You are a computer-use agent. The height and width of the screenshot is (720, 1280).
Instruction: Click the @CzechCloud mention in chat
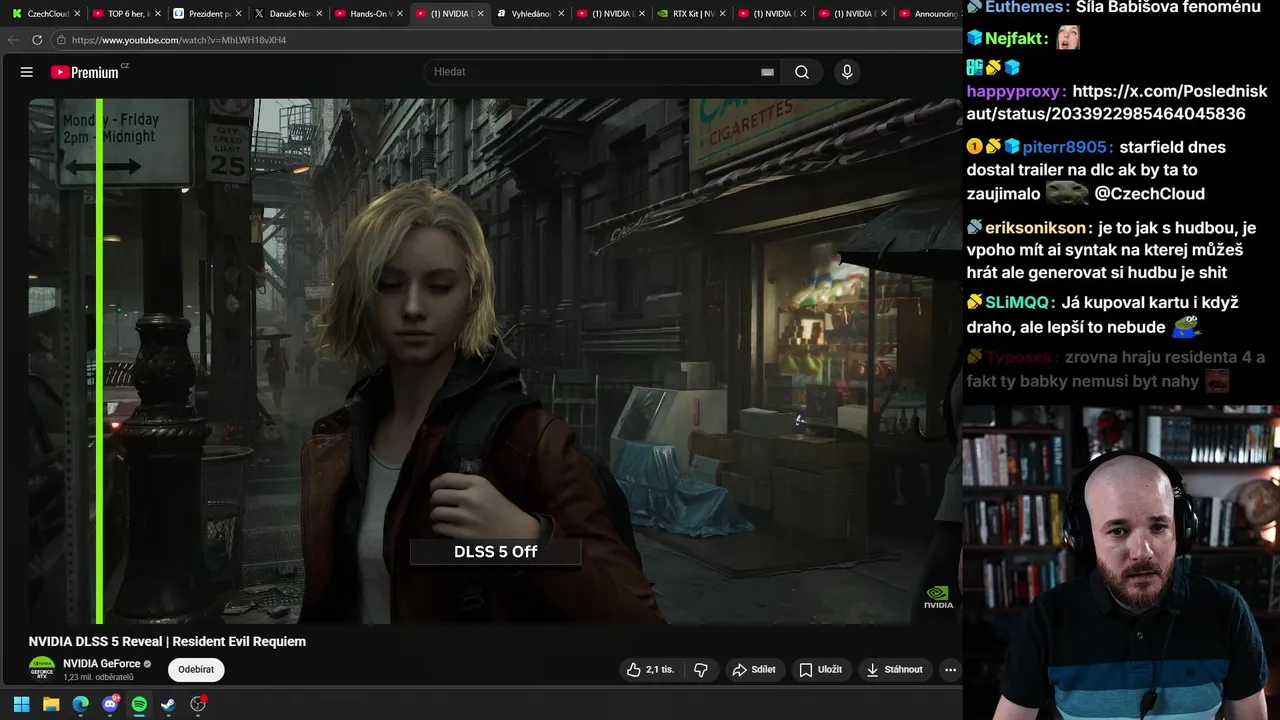click(1150, 194)
